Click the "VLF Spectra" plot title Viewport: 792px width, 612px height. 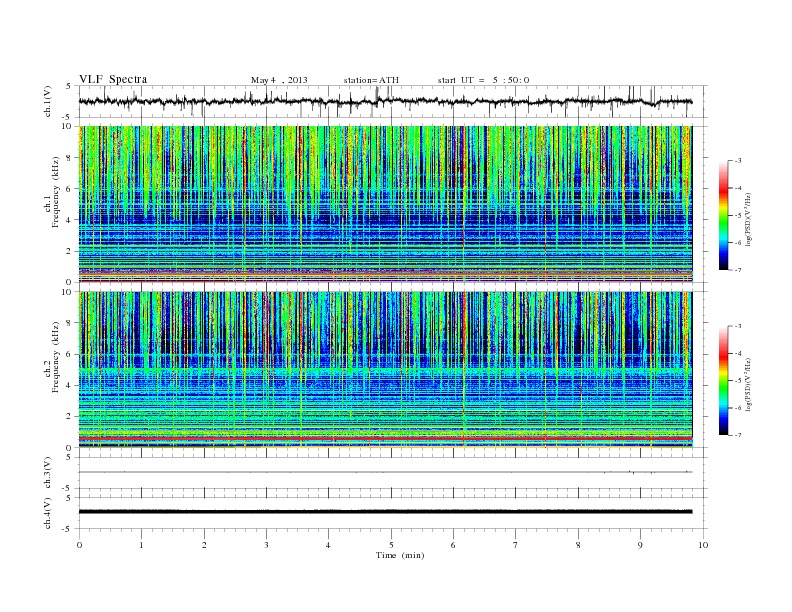tap(113, 79)
